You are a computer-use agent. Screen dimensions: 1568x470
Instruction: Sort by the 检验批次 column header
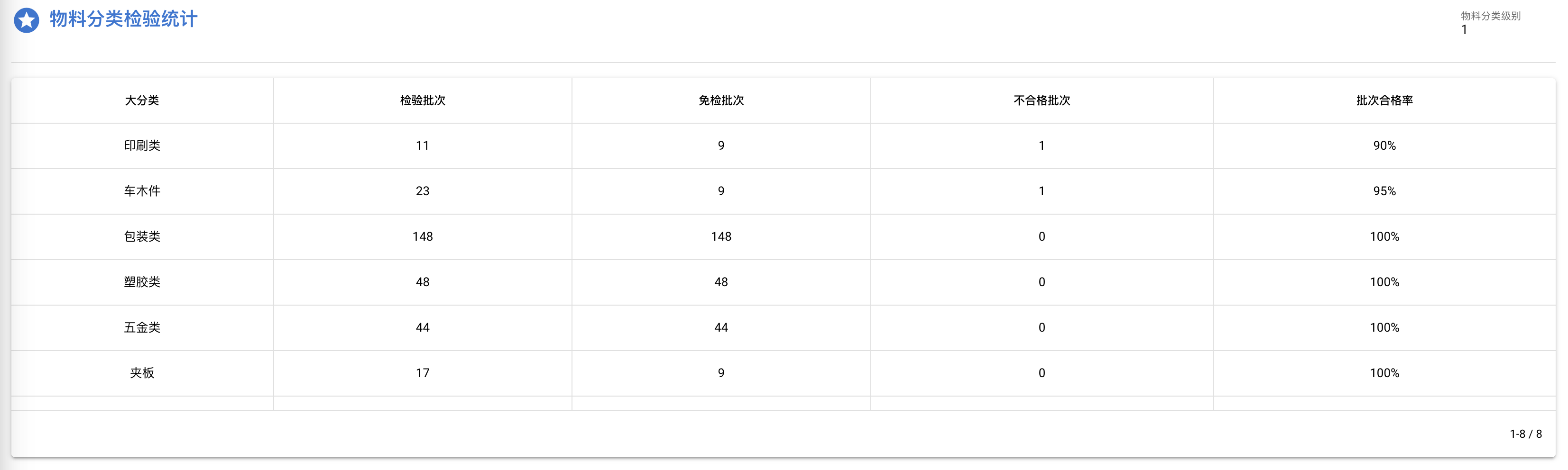tap(423, 100)
